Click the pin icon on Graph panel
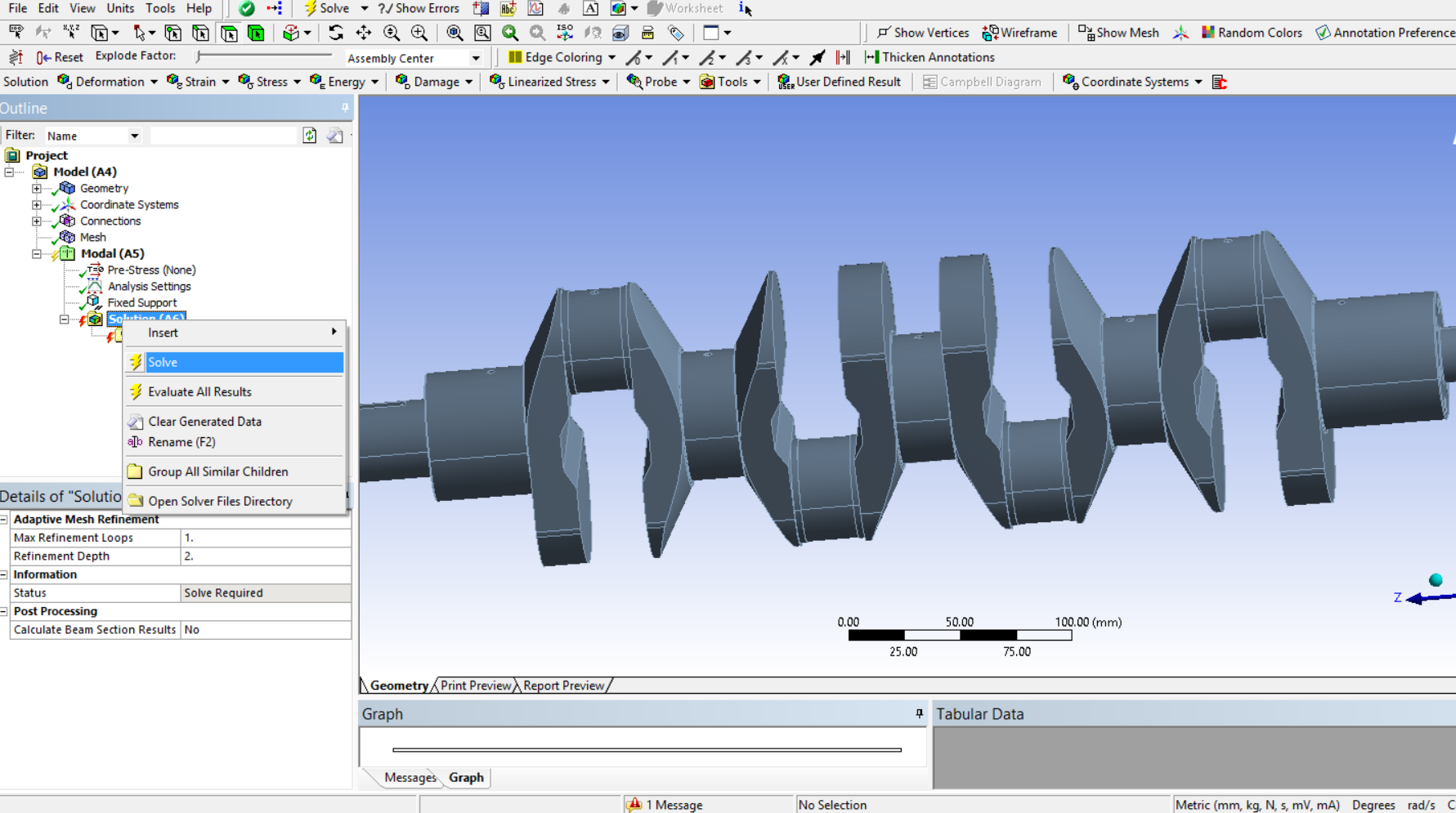Viewport: 1456px width, 813px height. coord(919,713)
